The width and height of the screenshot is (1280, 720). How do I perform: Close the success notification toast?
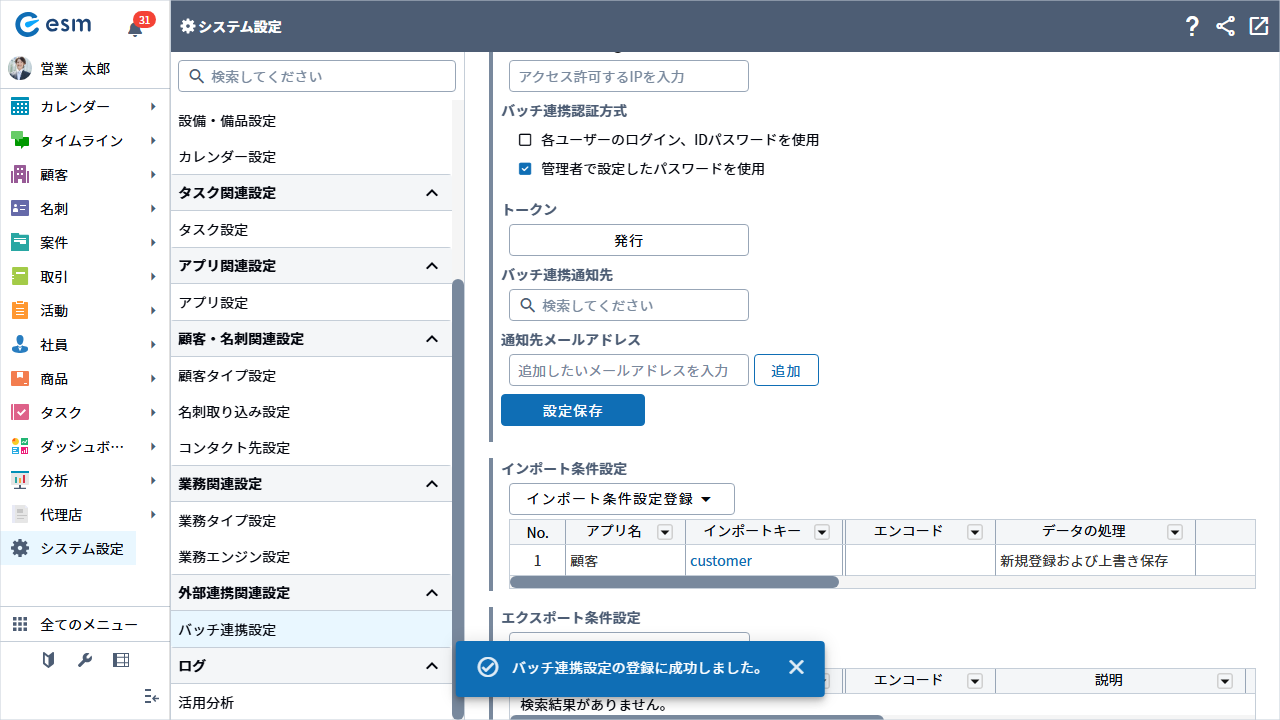[796, 667]
